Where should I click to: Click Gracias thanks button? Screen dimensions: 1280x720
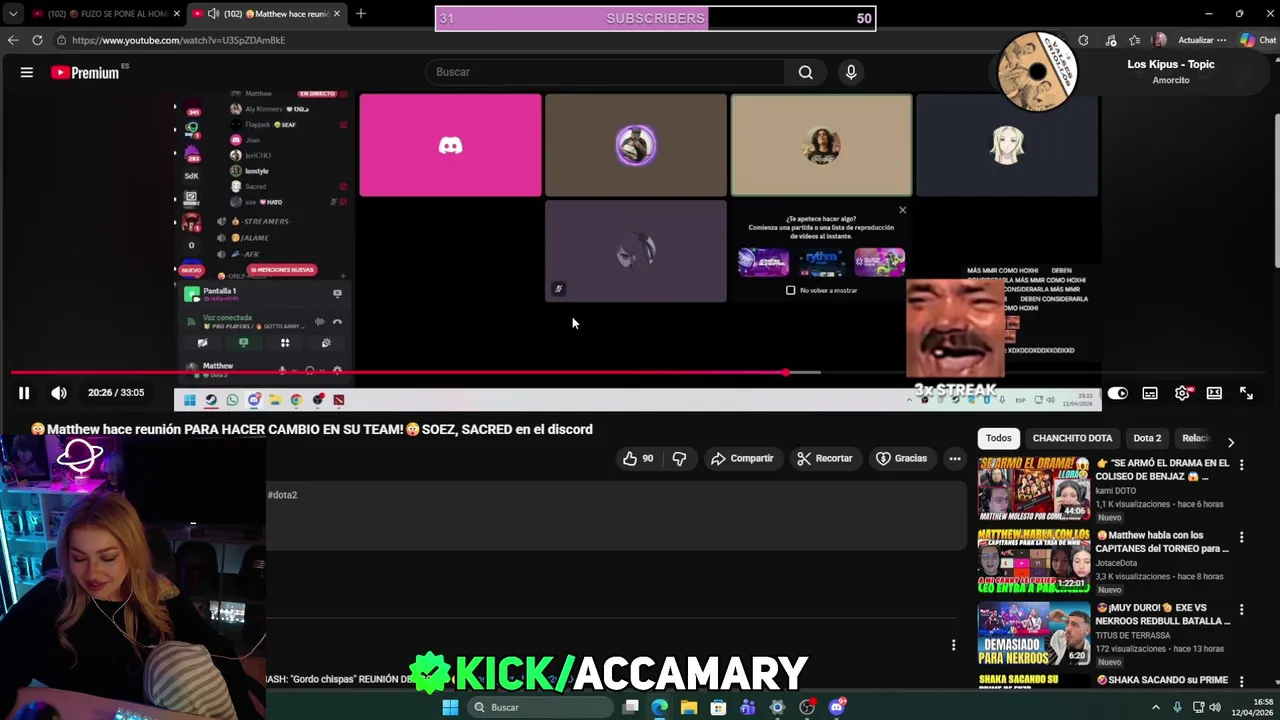click(x=902, y=458)
